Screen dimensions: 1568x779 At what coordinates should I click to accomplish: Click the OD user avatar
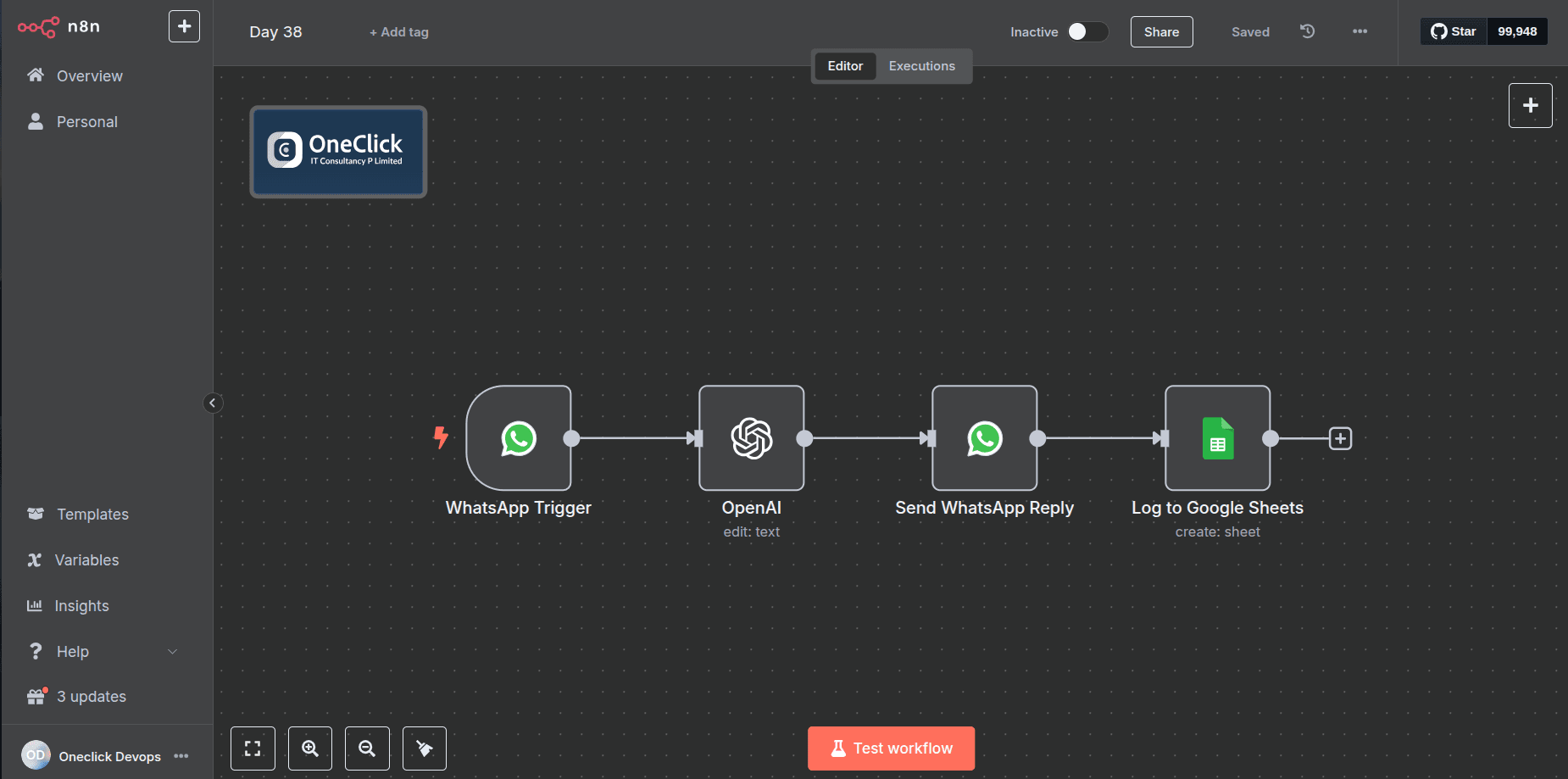pos(36,755)
